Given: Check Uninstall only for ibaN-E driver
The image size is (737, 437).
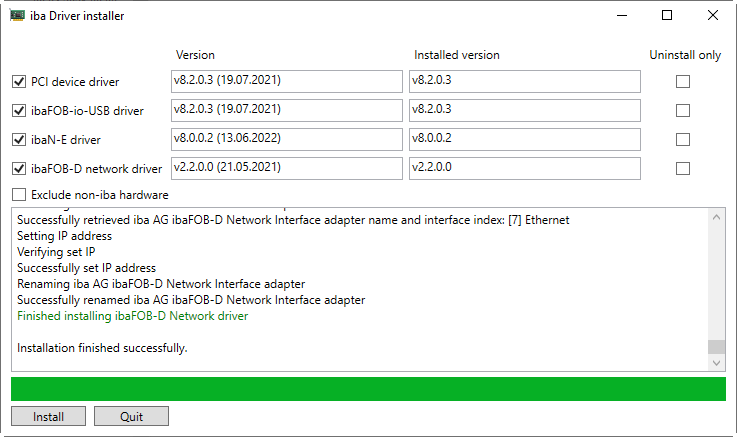Looking at the screenshot, I should (x=683, y=140).
